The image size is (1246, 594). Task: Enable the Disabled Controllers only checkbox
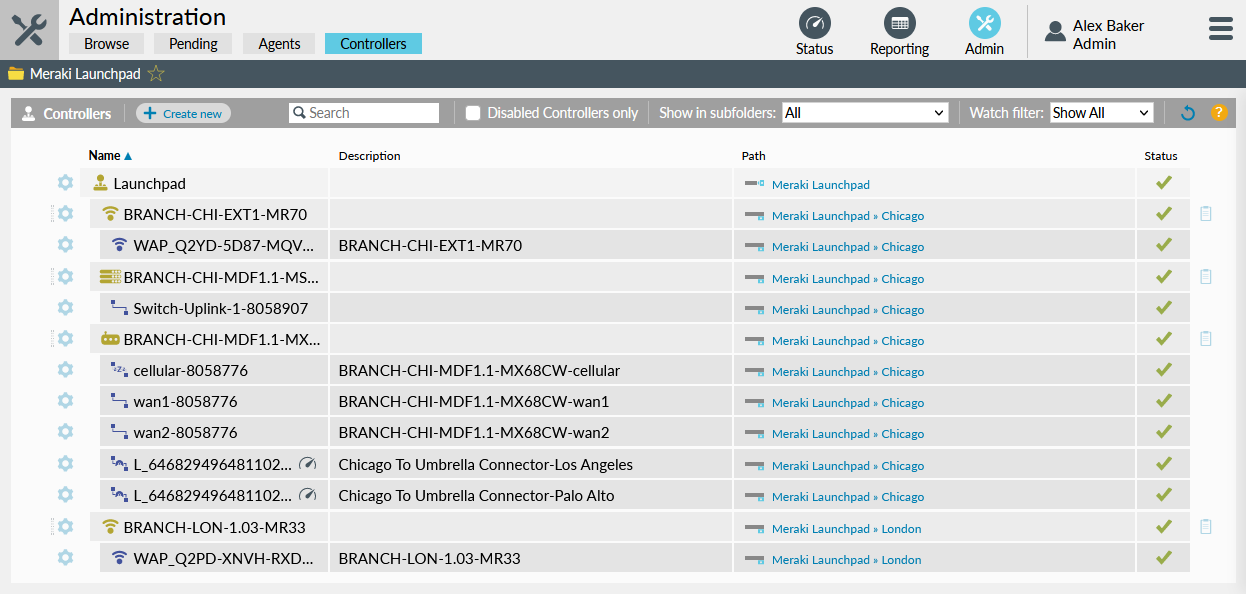tap(472, 112)
